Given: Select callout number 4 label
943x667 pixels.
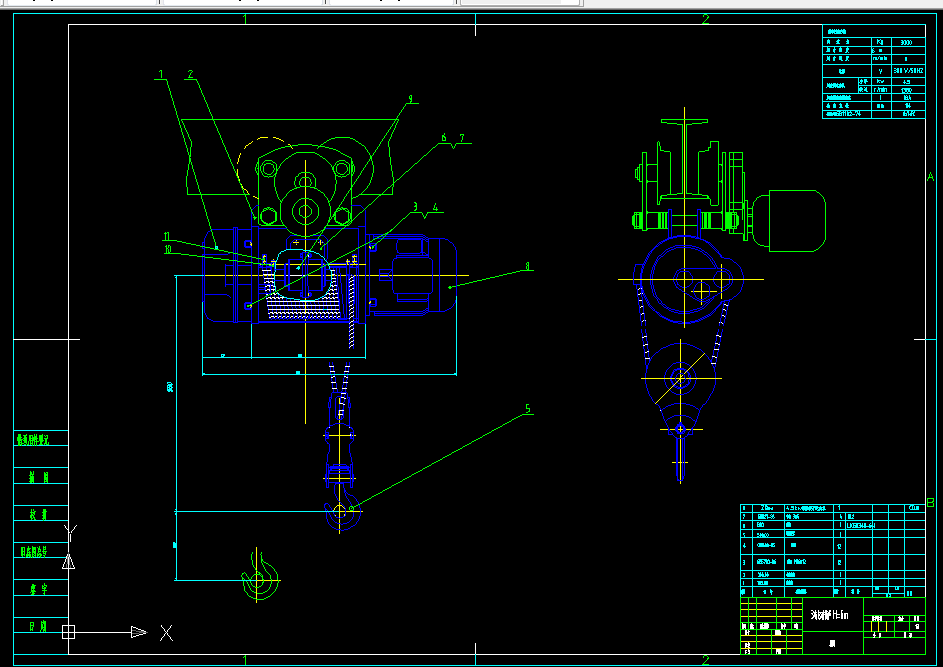Looking at the screenshot, I should tap(435, 208).
